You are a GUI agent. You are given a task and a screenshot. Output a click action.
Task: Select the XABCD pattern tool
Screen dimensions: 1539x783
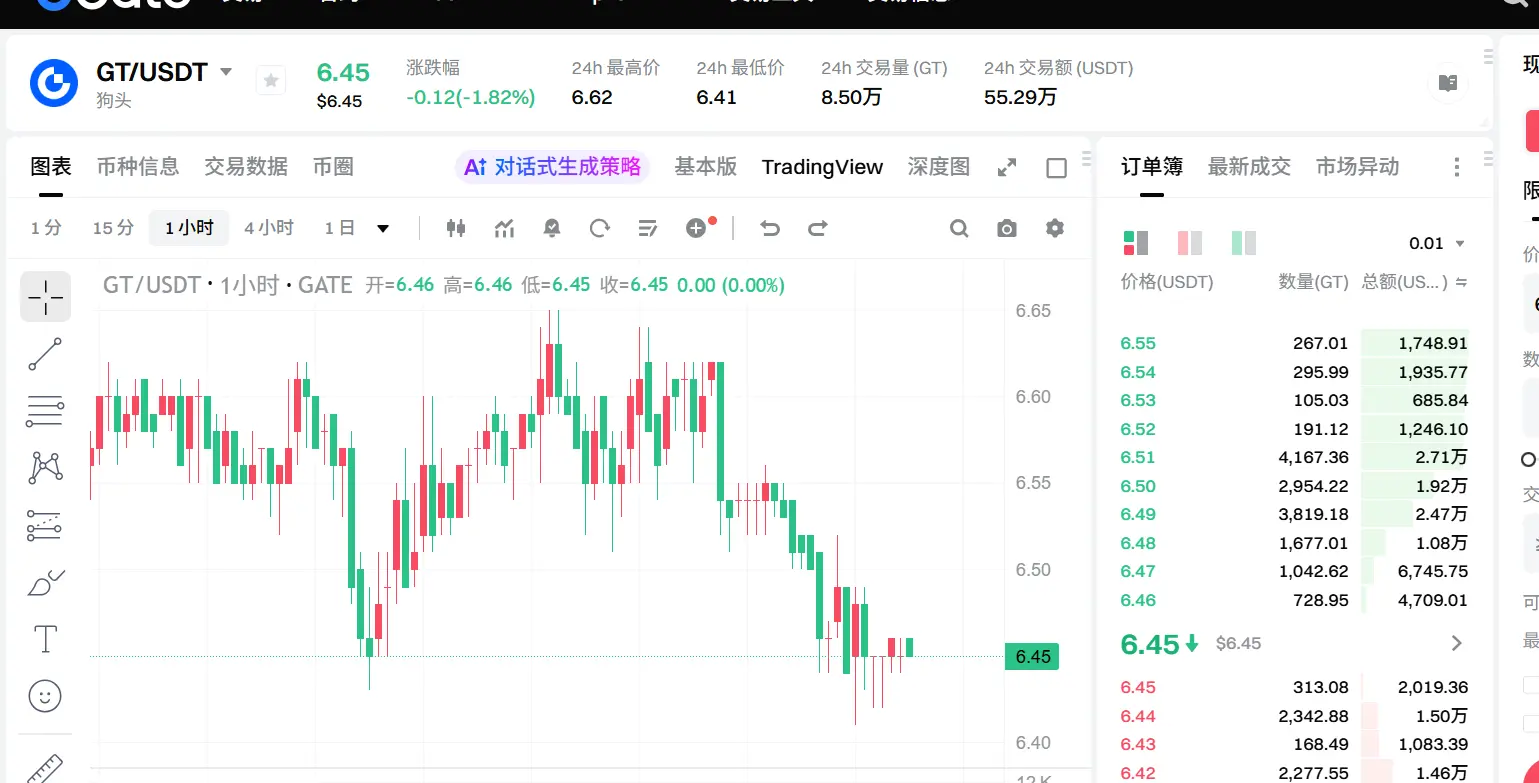45,467
